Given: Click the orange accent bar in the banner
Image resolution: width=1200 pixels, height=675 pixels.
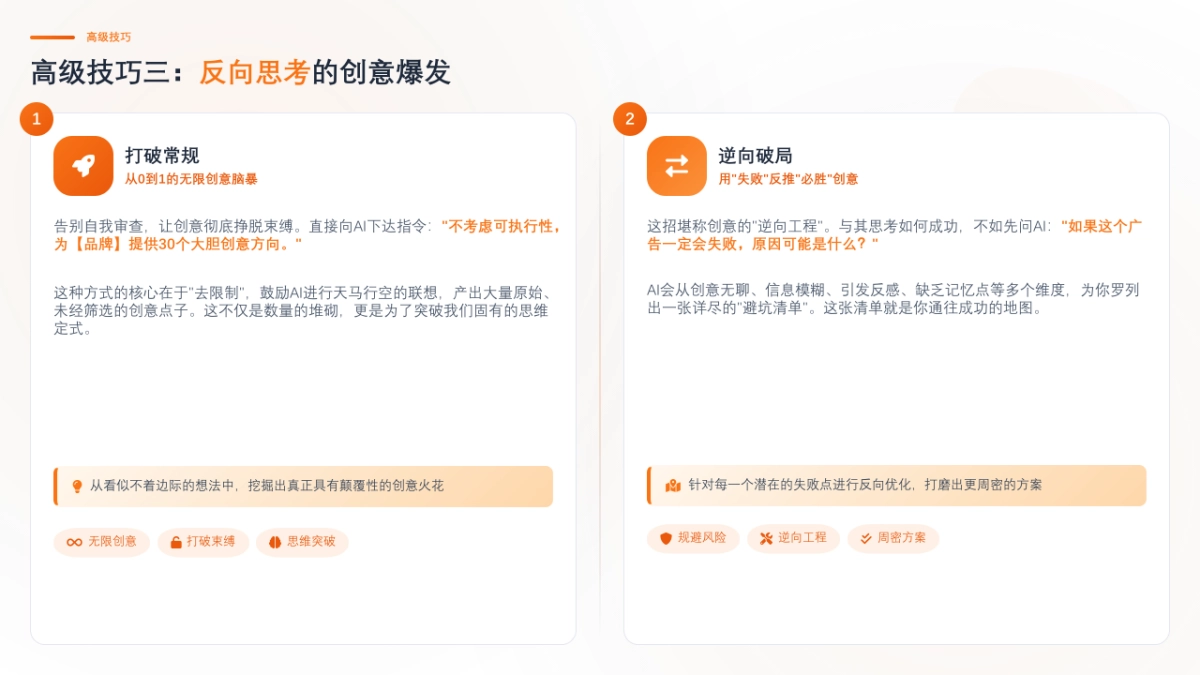Looking at the screenshot, I should click(55, 485).
